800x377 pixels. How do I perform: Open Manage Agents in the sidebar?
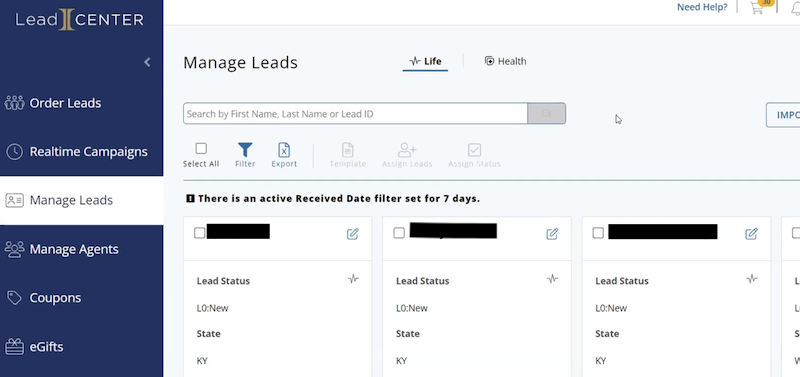[x=82, y=249]
